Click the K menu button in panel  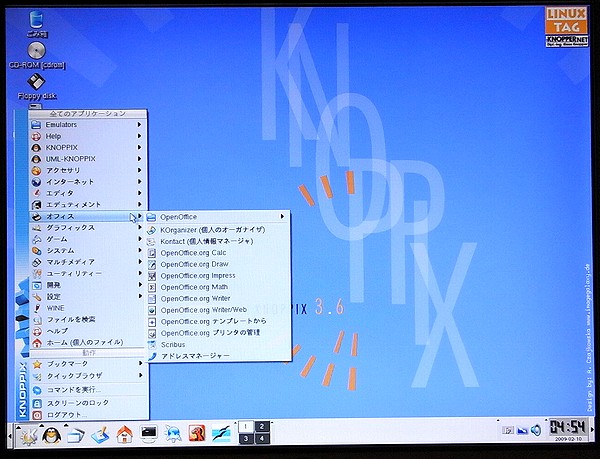coord(29,435)
